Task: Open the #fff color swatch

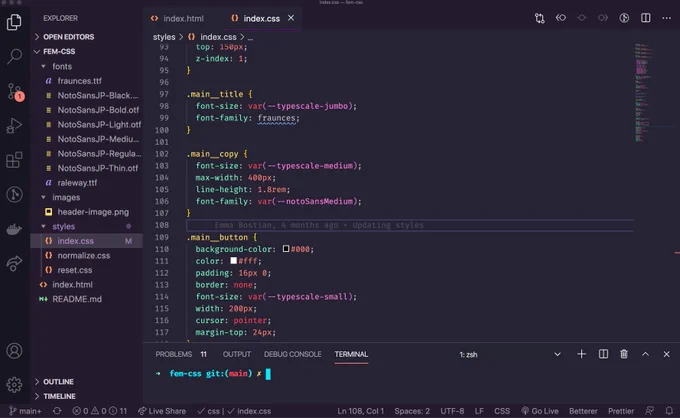Action: pyautogui.click(x=233, y=261)
